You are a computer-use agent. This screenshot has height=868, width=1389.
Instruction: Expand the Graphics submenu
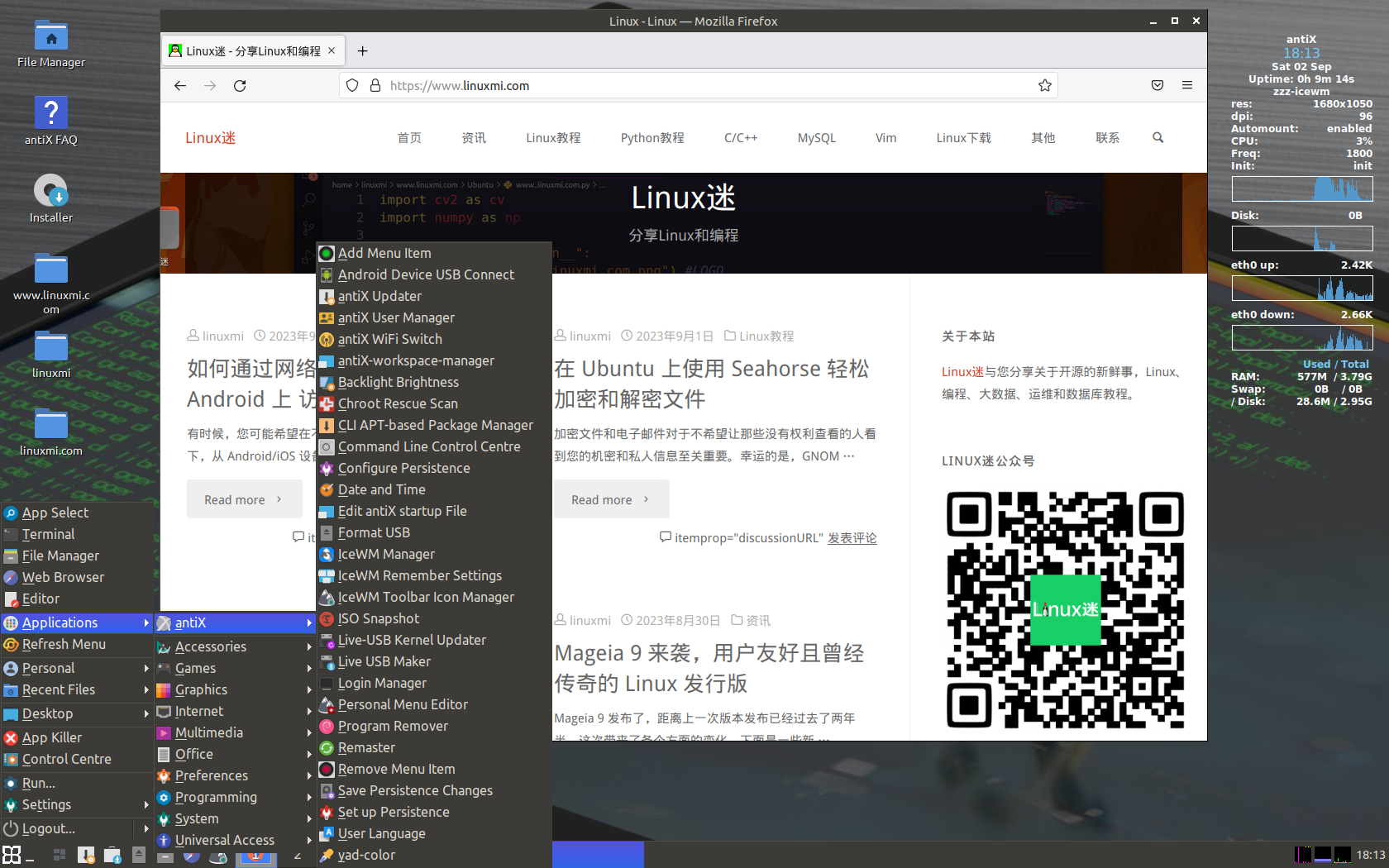[x=236, y=689]
